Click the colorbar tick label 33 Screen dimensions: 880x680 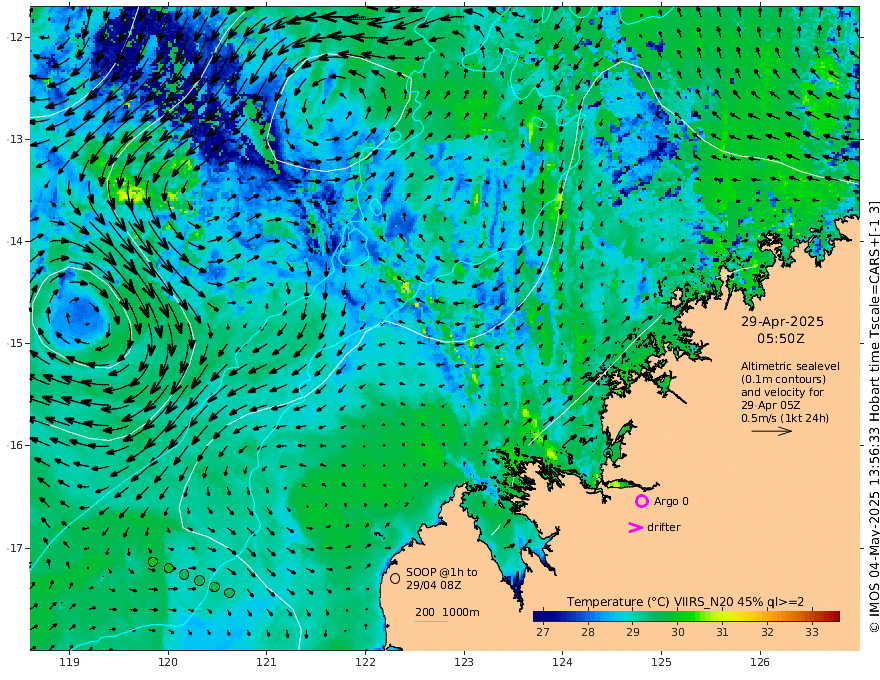812,632
